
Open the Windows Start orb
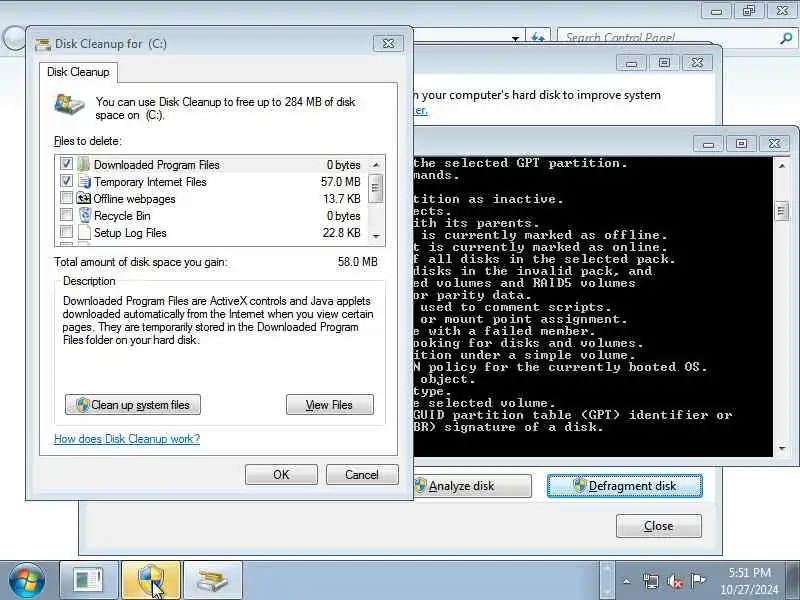point(27,580)
